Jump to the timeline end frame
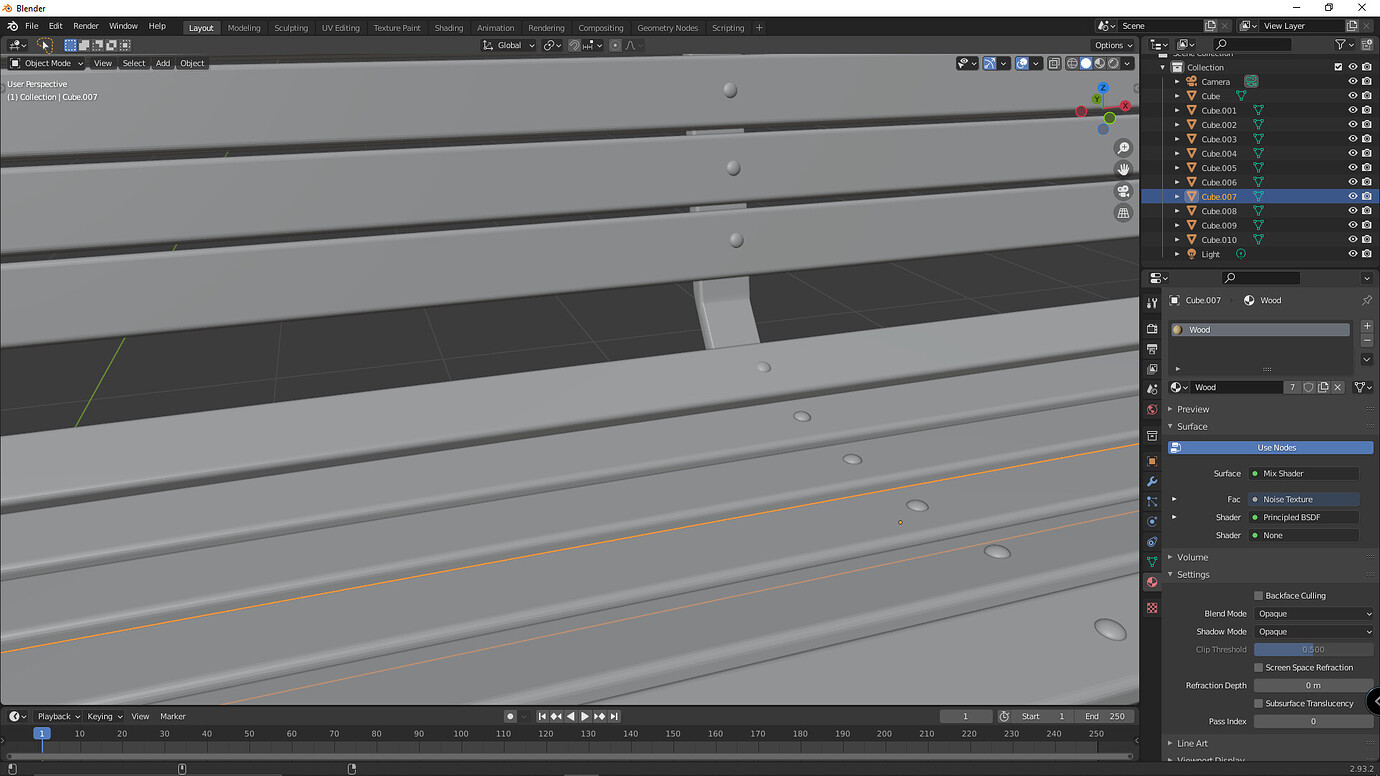 click(x=614, y=716)
